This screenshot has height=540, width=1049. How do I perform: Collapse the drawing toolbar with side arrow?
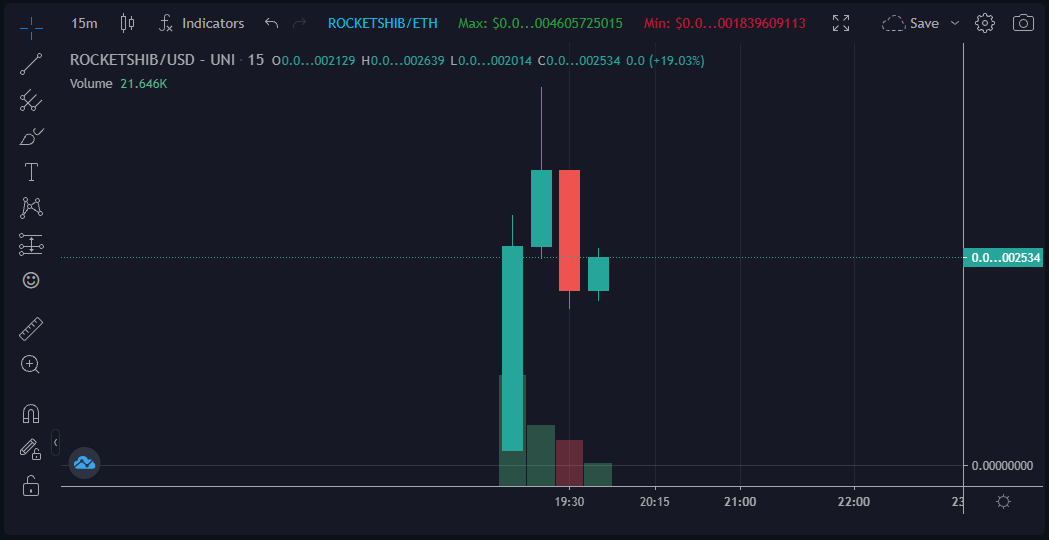pos(56,442)
